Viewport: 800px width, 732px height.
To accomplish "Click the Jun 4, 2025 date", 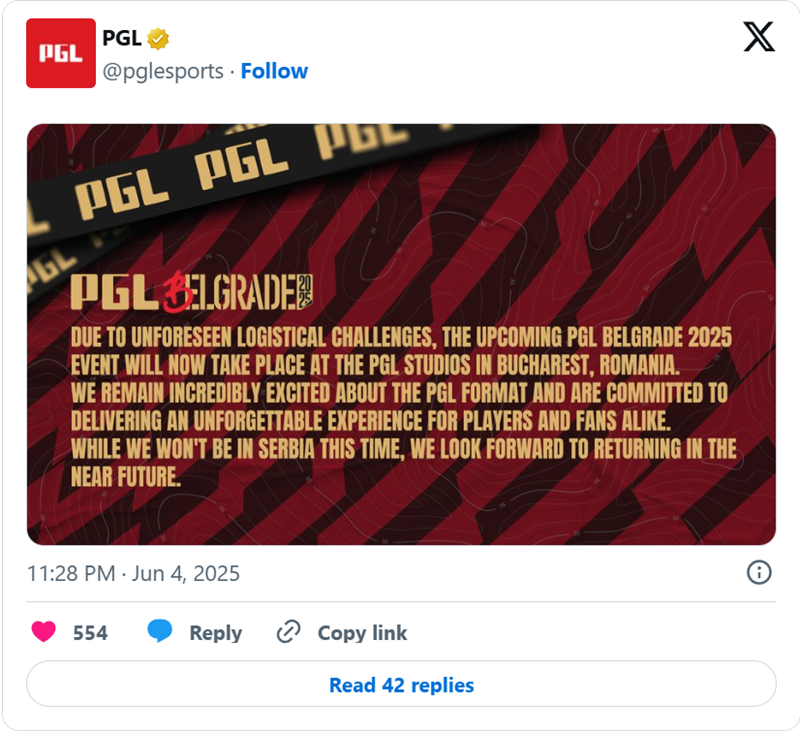I will coord(186,573).
